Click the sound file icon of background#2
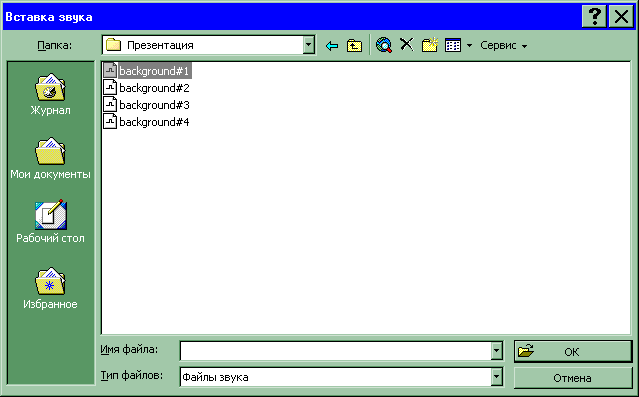The width and height of the screenshot is (639, 397). (110, 88)
